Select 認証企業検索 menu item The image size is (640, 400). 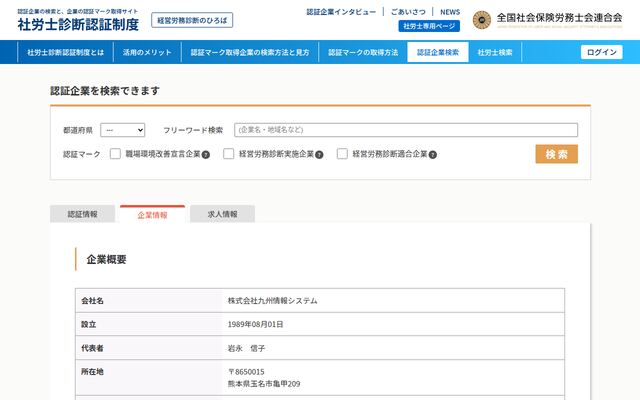tap(438, 52)
